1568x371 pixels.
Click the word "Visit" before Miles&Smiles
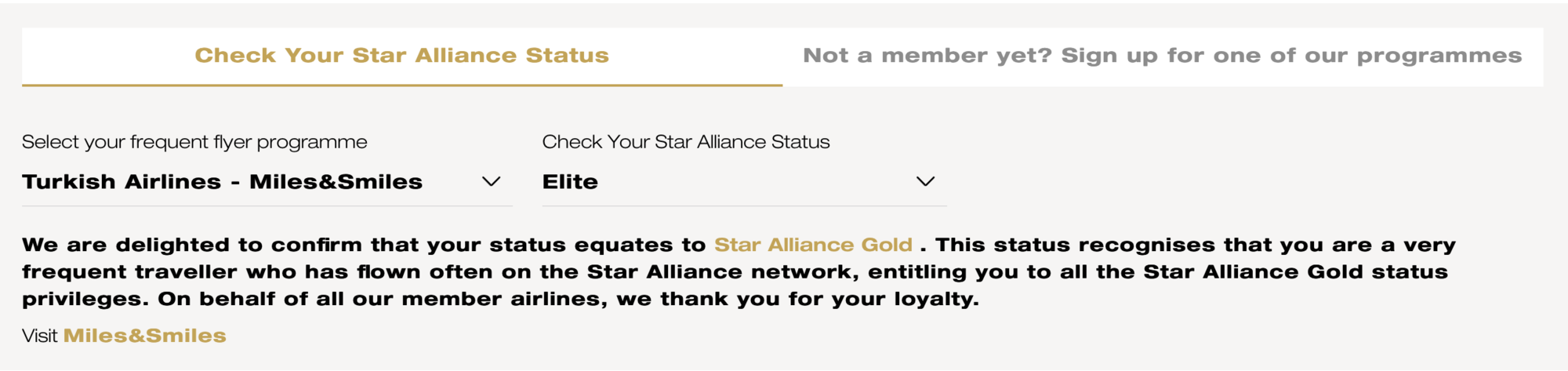click(x=39, y=336)
